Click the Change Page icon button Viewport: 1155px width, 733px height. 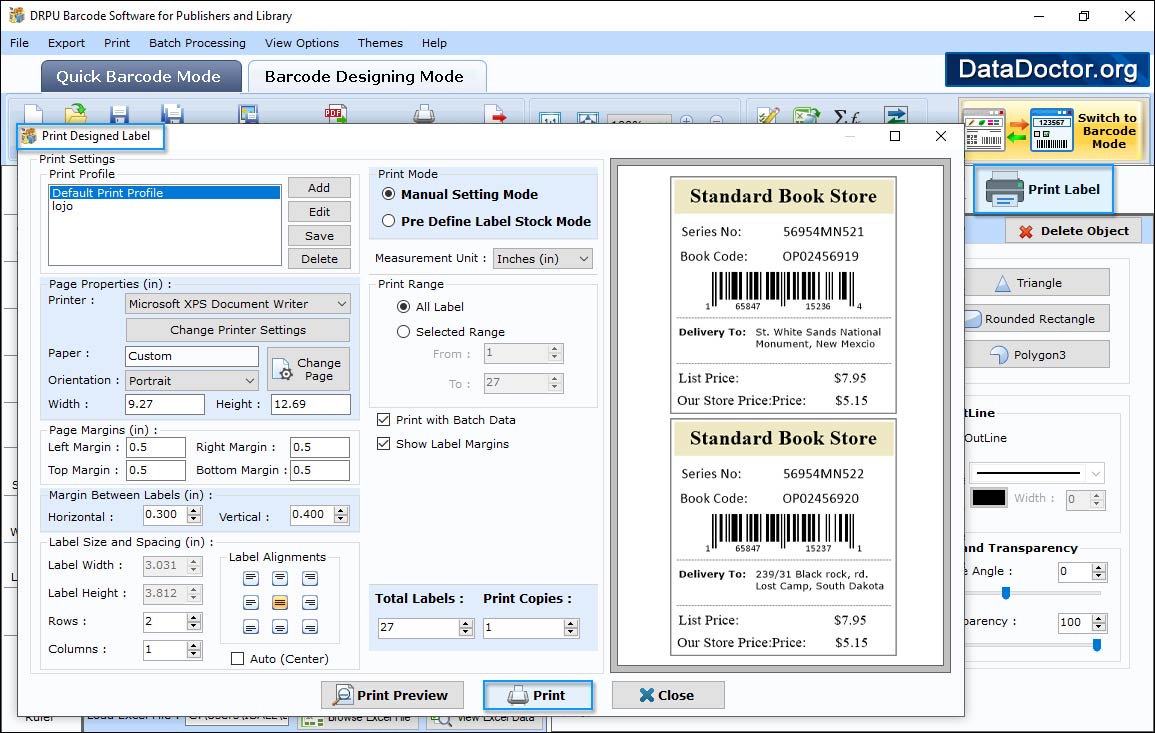[309, 369]
